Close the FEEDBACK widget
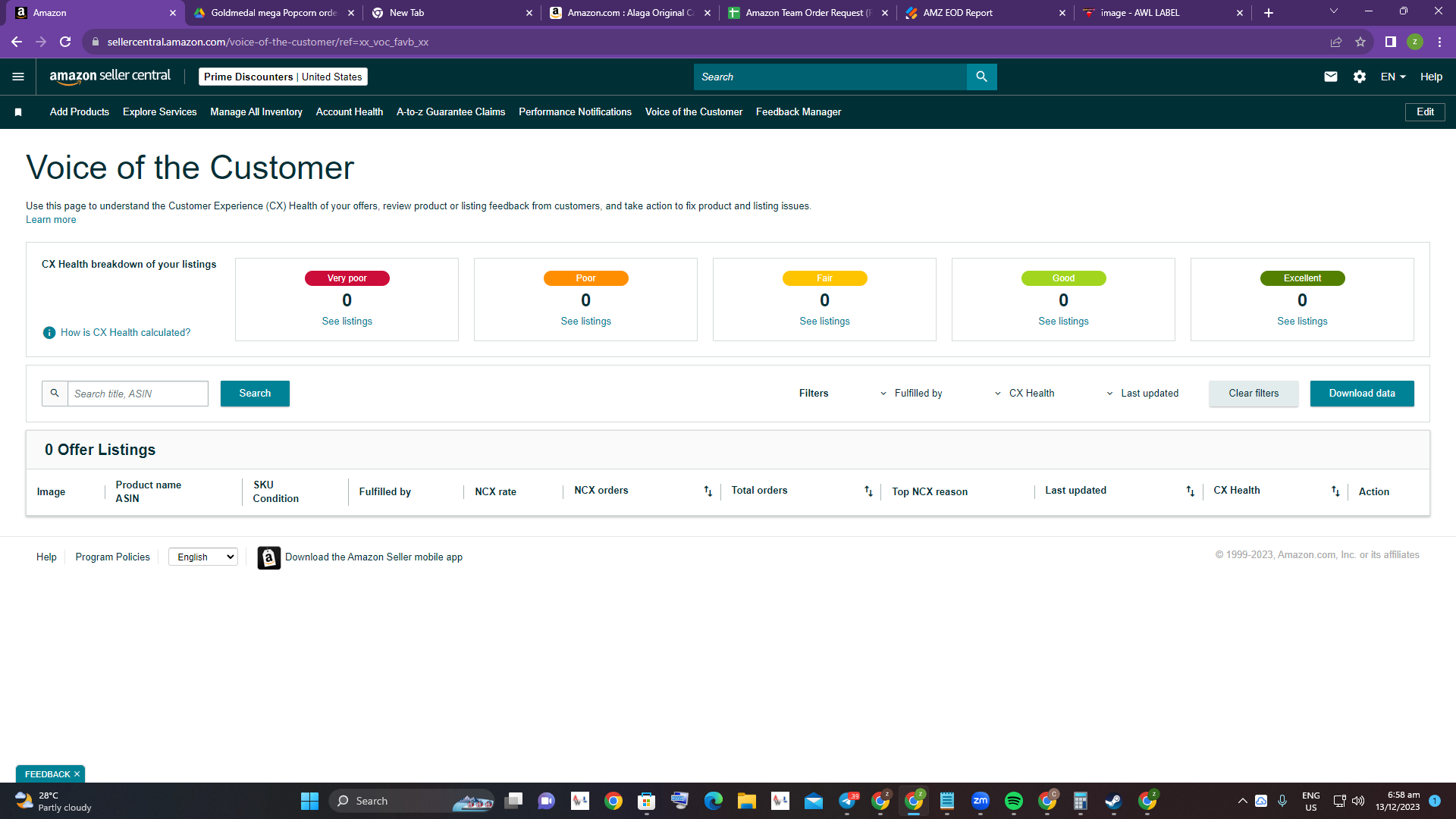This screenshot has width=1456, height=819. 77,774
